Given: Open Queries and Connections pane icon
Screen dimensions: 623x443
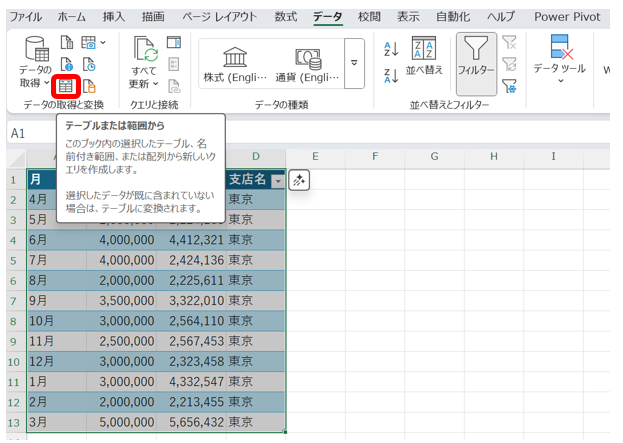Looking at the screenshot, I should 174,42.
